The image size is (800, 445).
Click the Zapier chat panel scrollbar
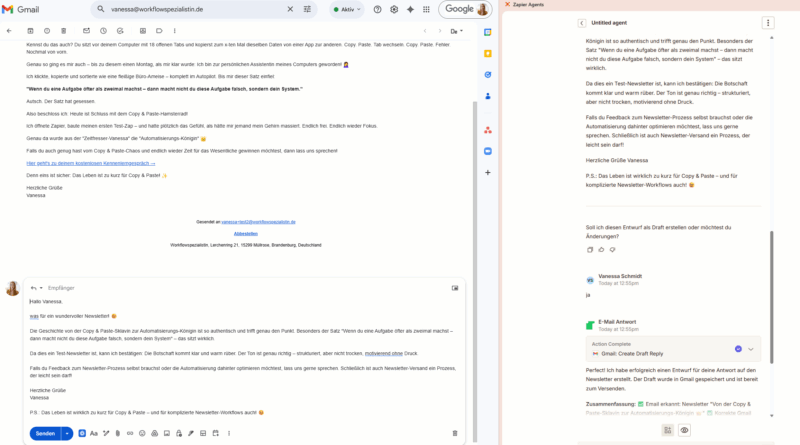click(771, 300)
